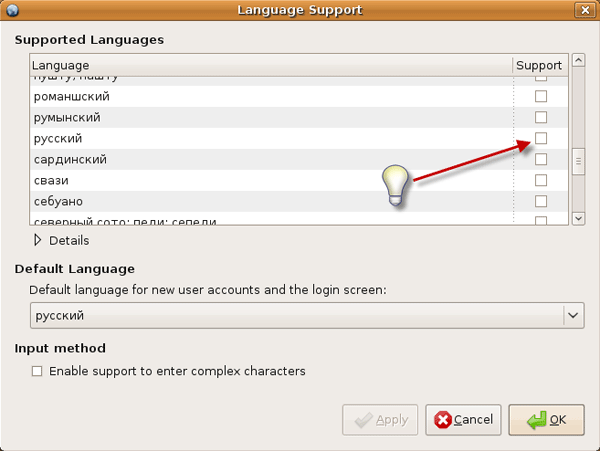This screenshot has height=451, width=600.
Task: Expand the Details section
Action: click(40, 240)
